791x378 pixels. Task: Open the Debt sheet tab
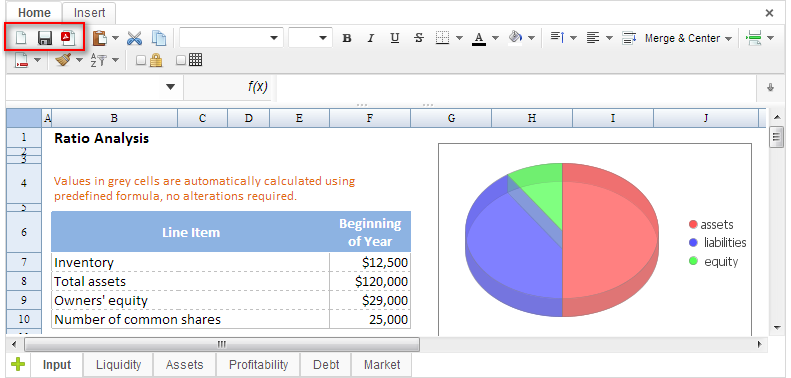coord(326,364)
